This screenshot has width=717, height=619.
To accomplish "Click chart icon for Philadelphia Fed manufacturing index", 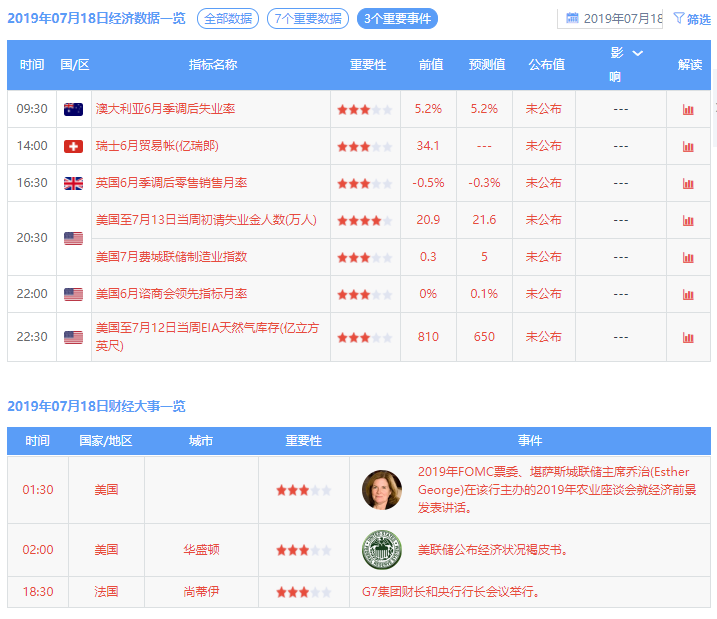I will point(688,258).
